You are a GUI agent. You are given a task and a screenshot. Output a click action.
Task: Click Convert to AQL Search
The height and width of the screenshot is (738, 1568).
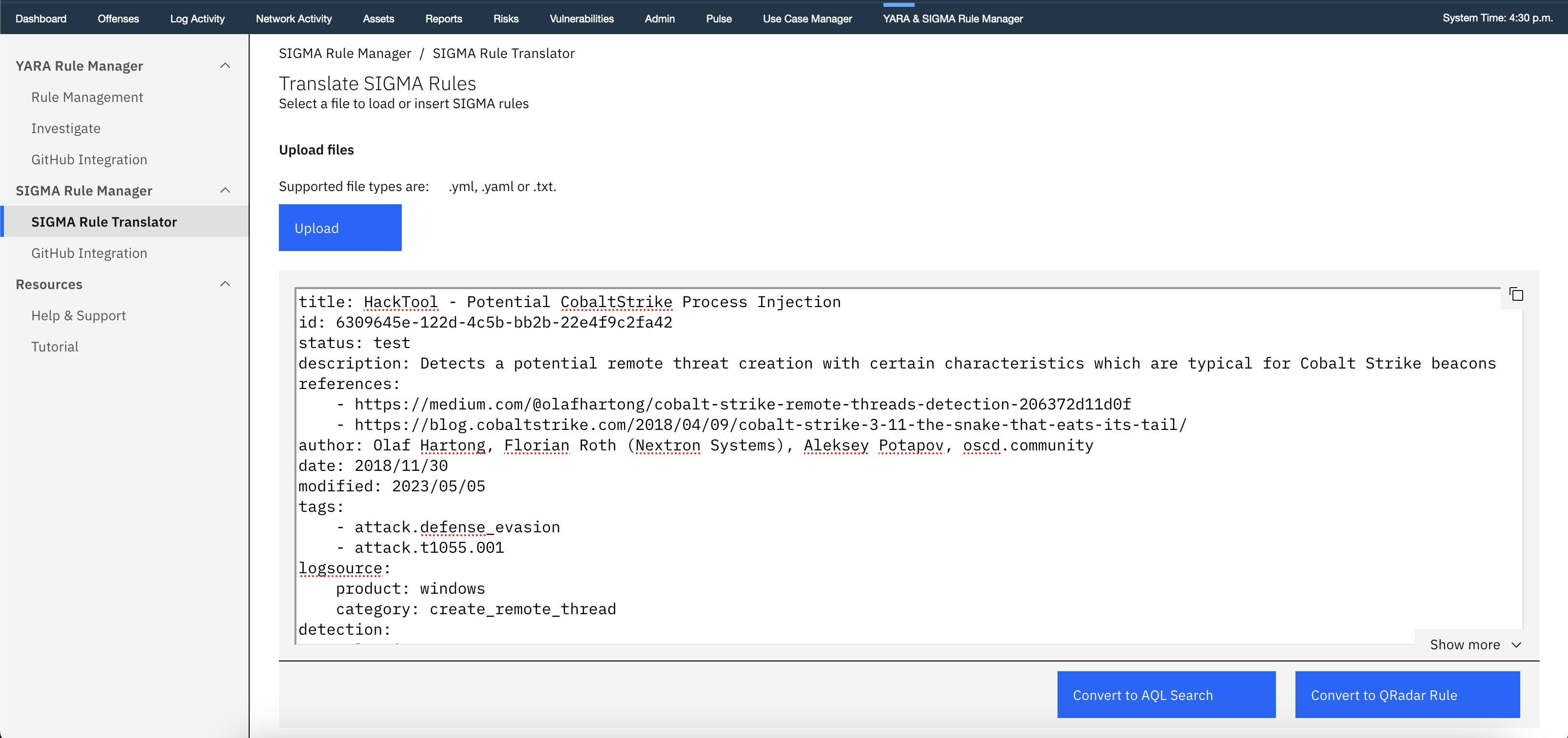[x=1166, y=694]
